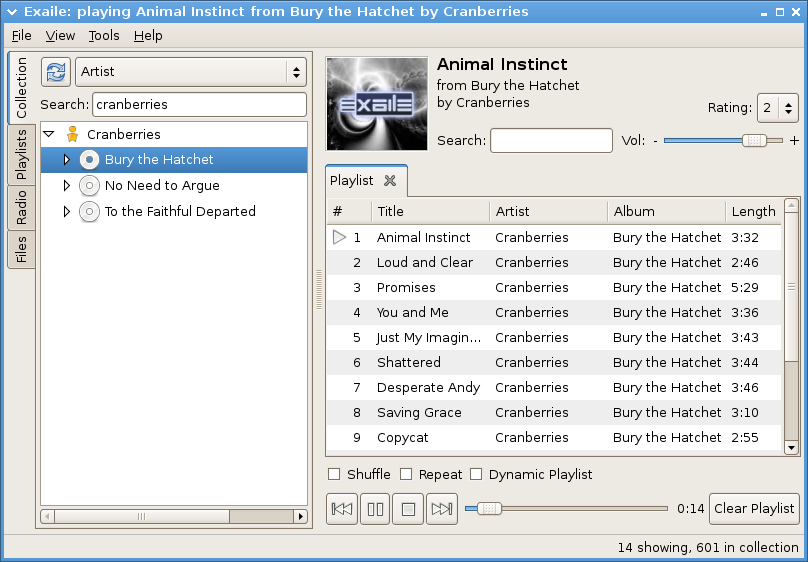Stop playback with the stop button
This screenshot has height=562, width=808.
point(408,509)
